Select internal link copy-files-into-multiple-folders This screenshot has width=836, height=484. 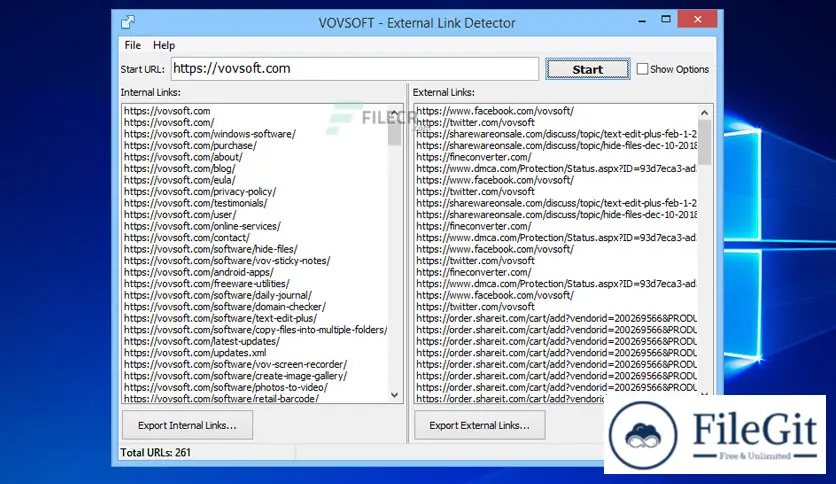(x=255, y=330)
